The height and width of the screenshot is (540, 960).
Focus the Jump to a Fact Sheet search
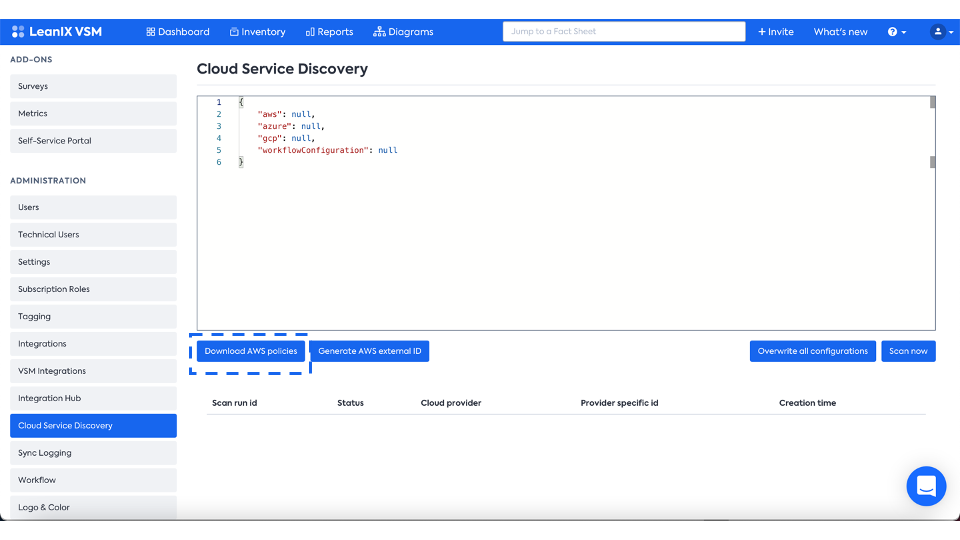624,31
